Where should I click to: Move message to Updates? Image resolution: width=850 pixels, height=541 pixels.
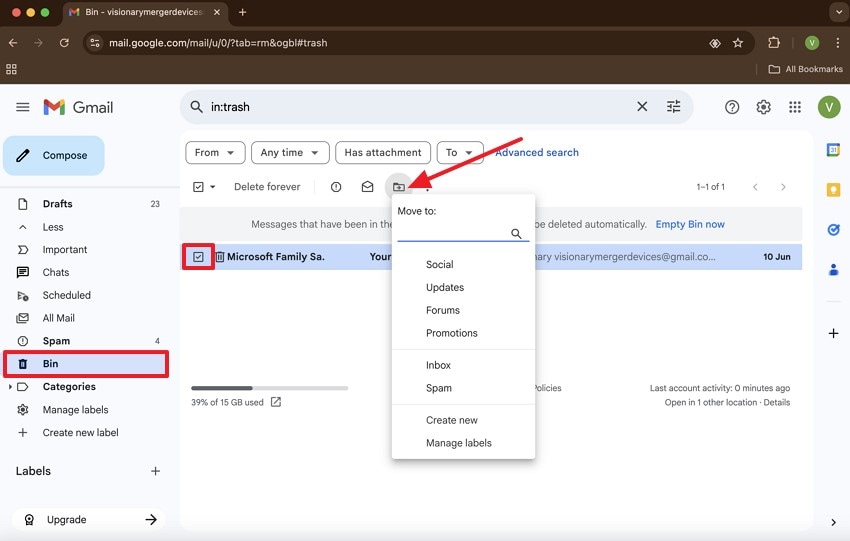click(x=445, y=287)
